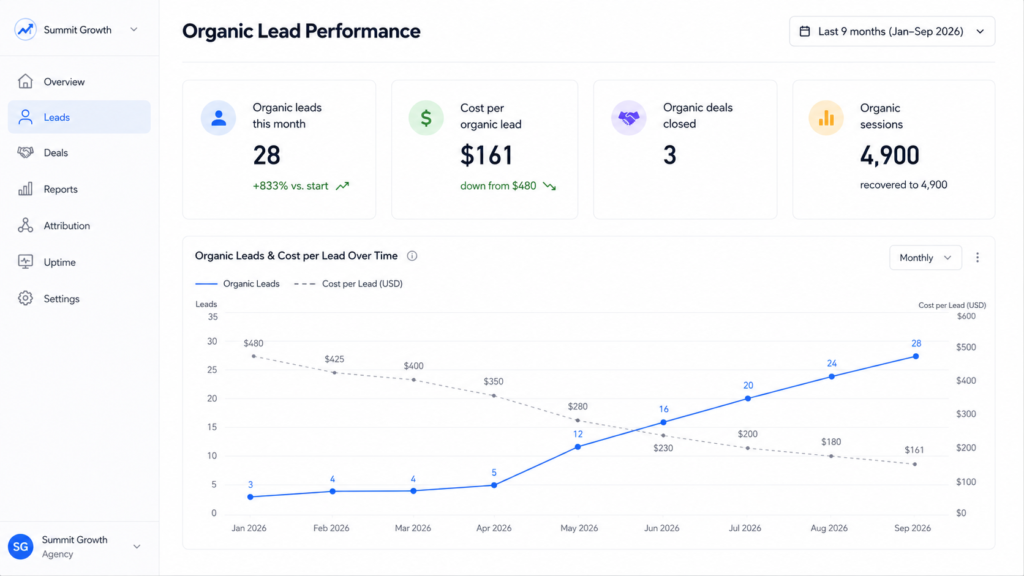Click the info icon beside chart title
This screenshot has width=1024, height=576.
(412, 256)
